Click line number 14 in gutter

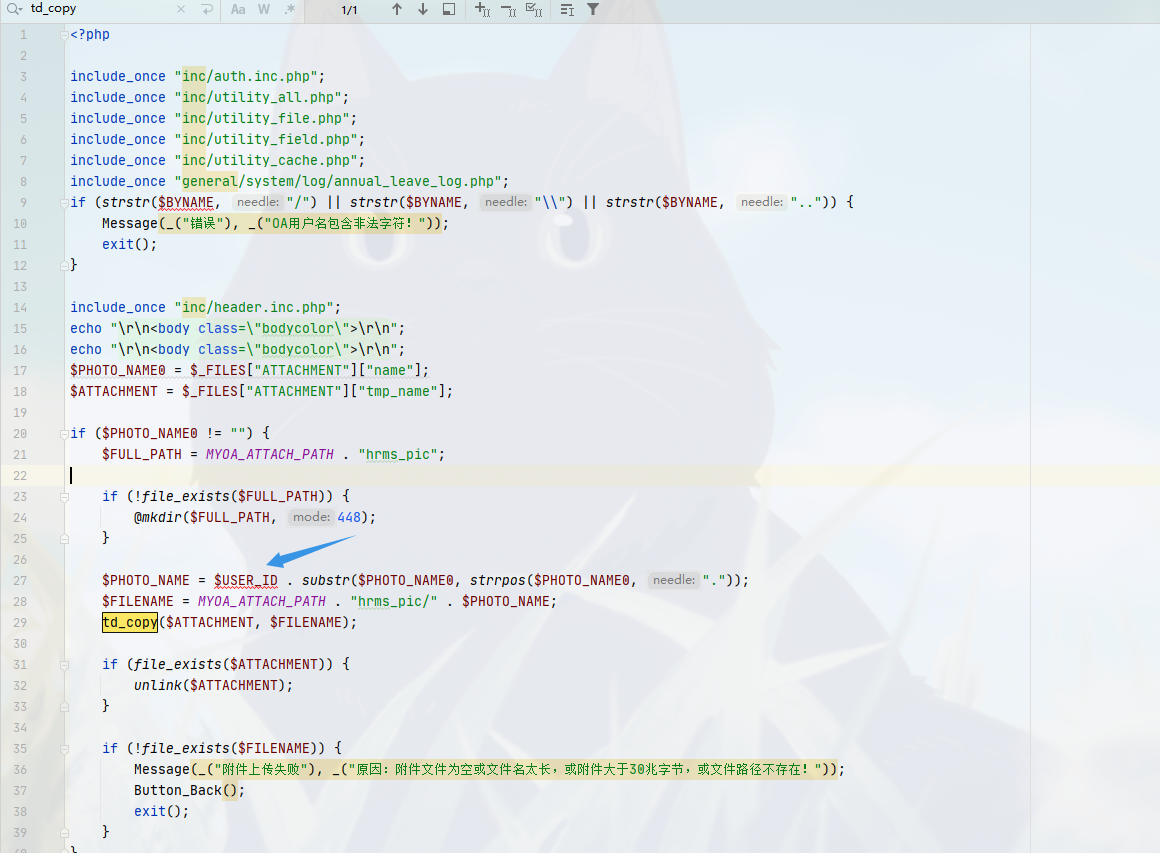pos(22,307)
